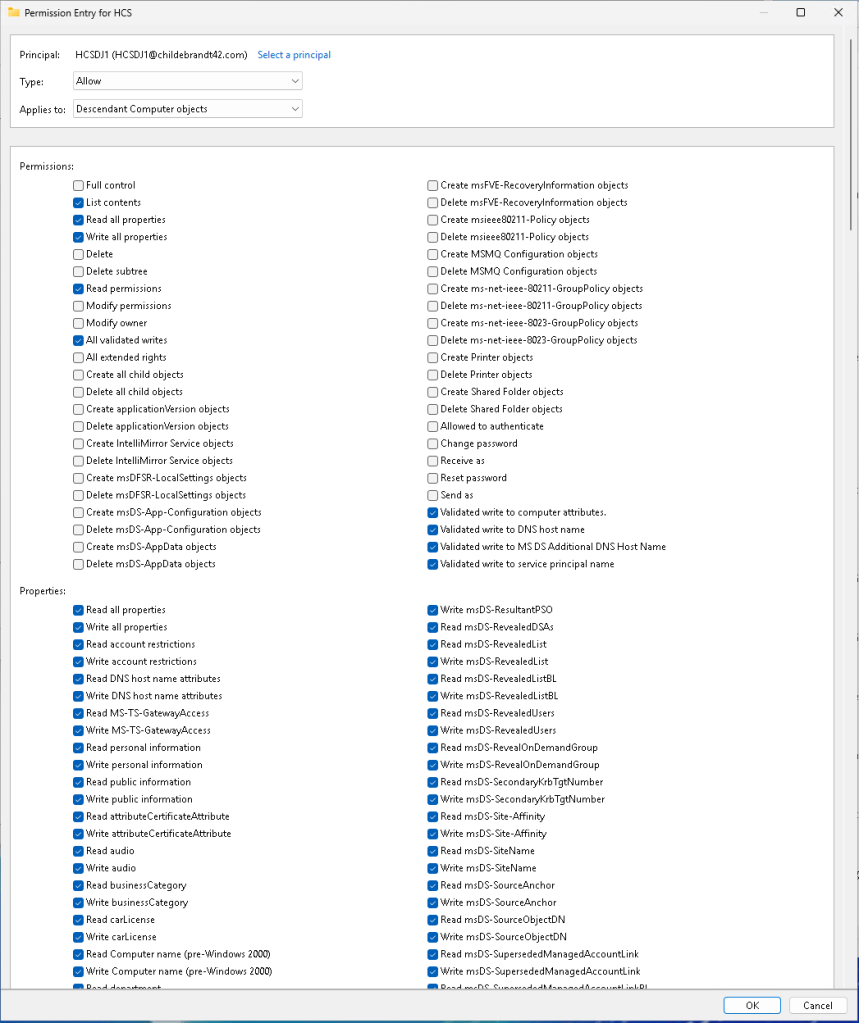Open the Type dropdown set to Allow
Viewport: 859px width, 1023px height.
pos(187,81)
